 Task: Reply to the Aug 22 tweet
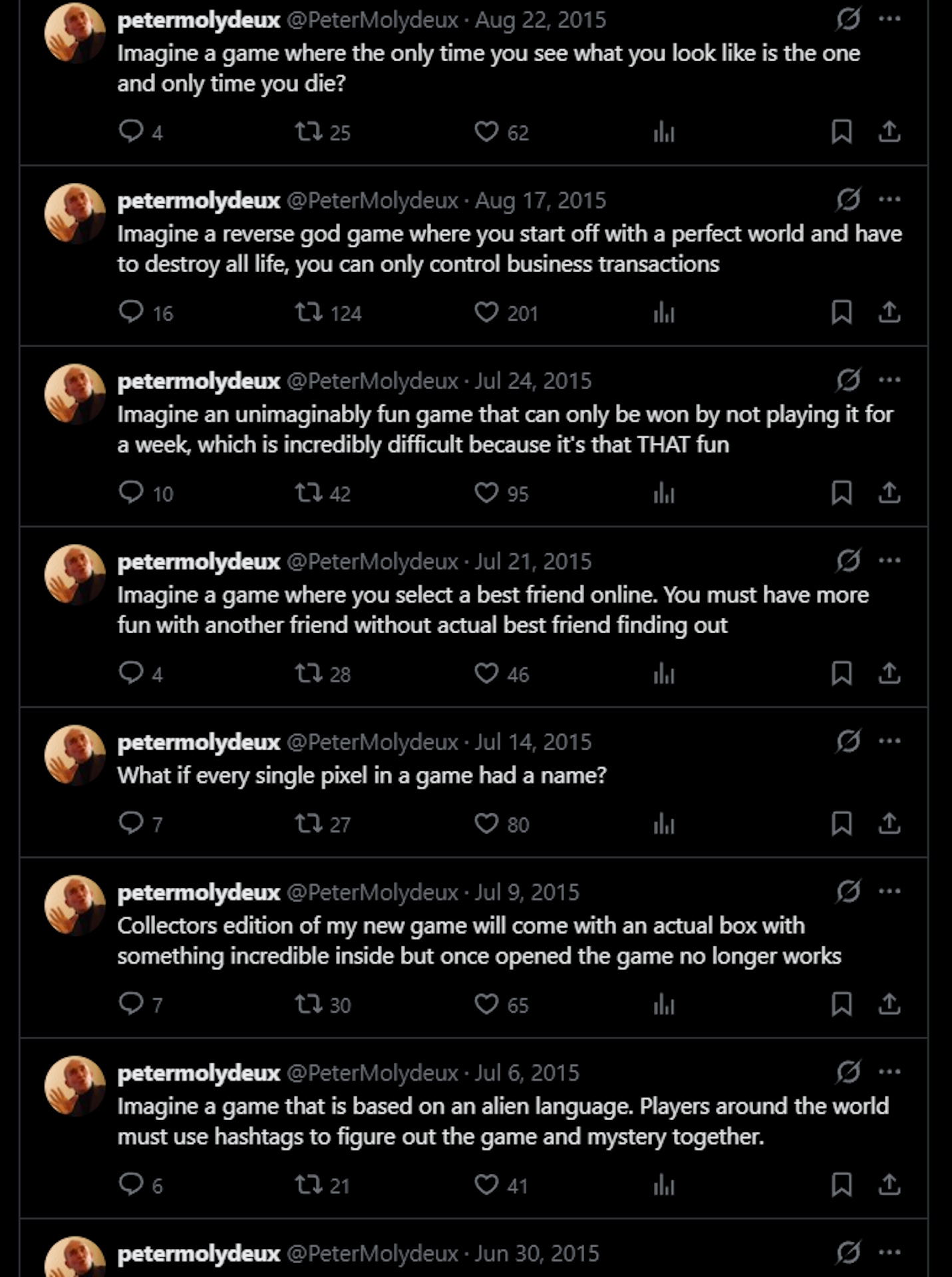131,132
